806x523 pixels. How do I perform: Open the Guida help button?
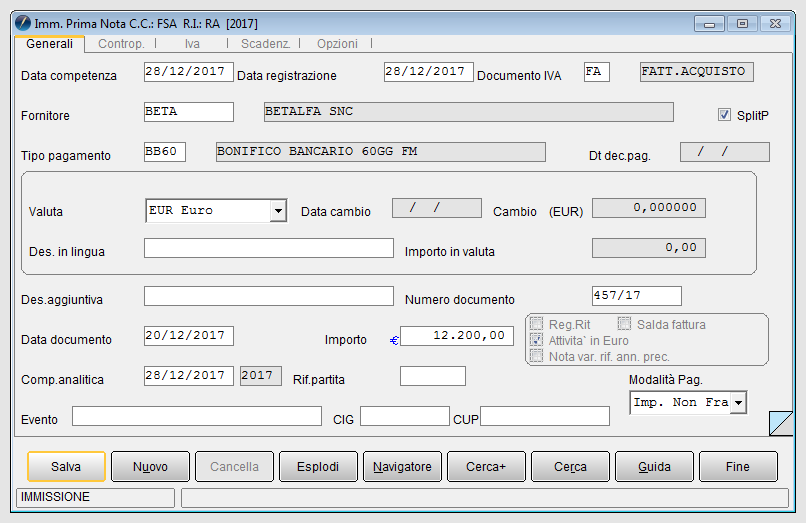(654, 466)
